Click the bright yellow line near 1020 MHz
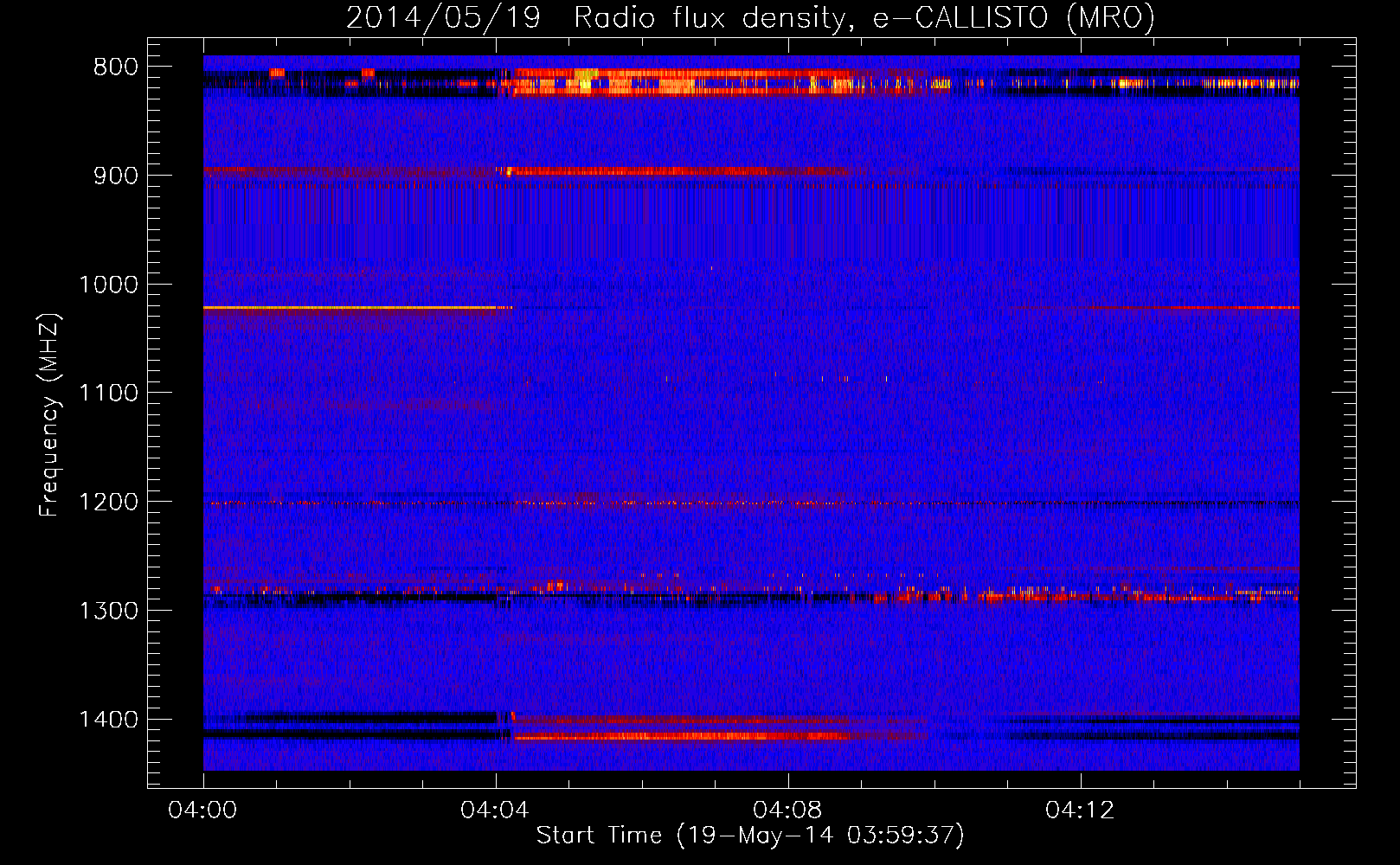The height and width of the screenshot is (865, 1400). (x=350, y=308)
